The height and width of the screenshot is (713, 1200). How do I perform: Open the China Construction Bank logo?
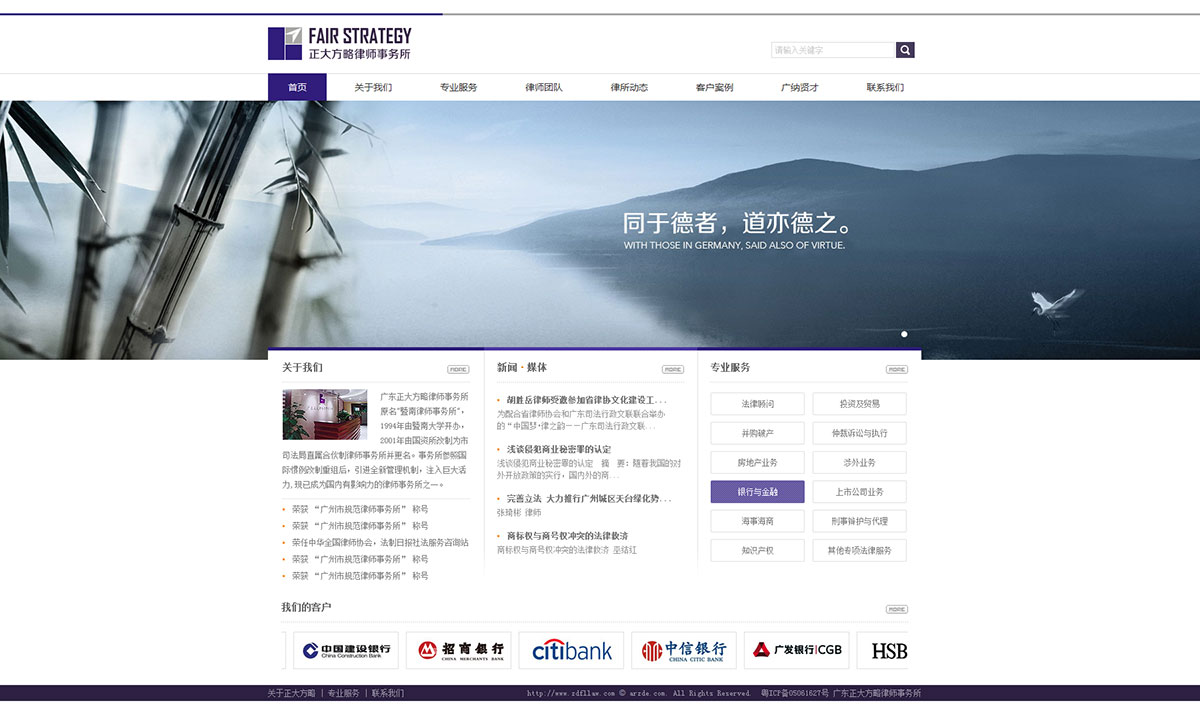tap(346, 650)
